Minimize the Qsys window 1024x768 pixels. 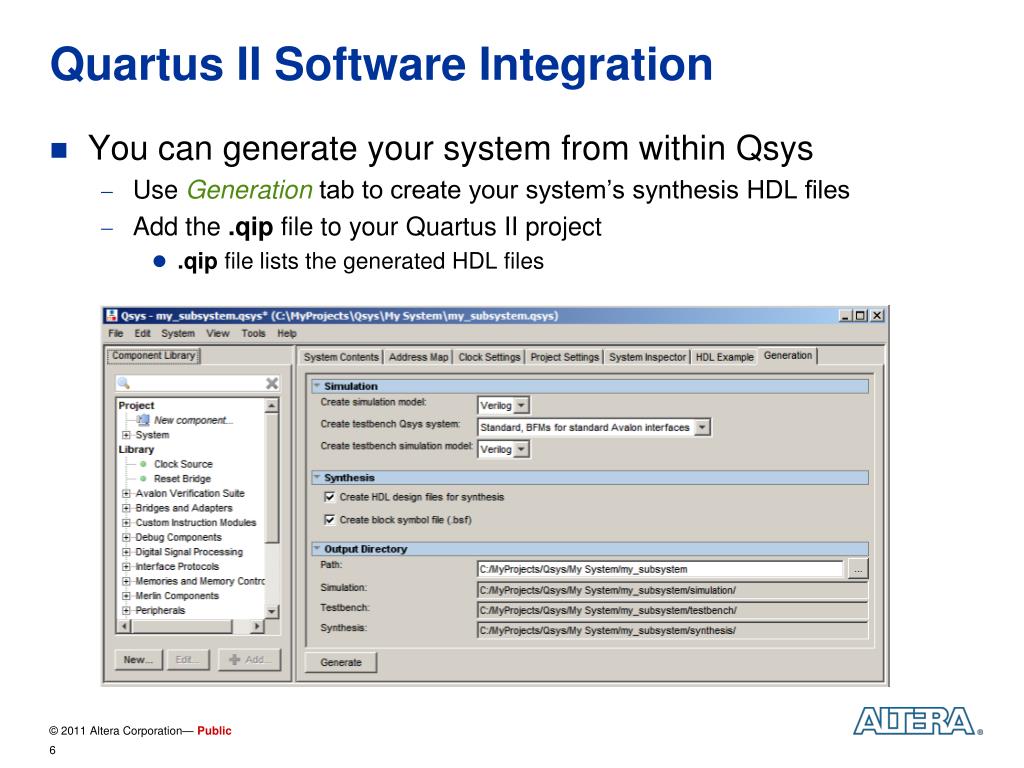click(846, 315)
